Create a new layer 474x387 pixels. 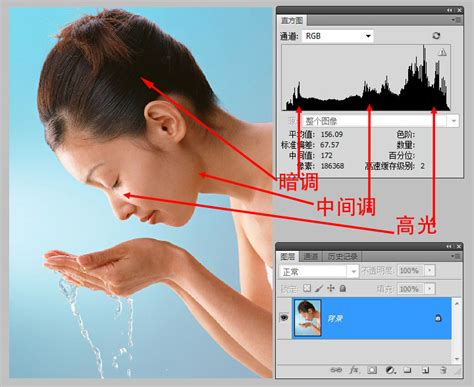click(x=425, y=370)
